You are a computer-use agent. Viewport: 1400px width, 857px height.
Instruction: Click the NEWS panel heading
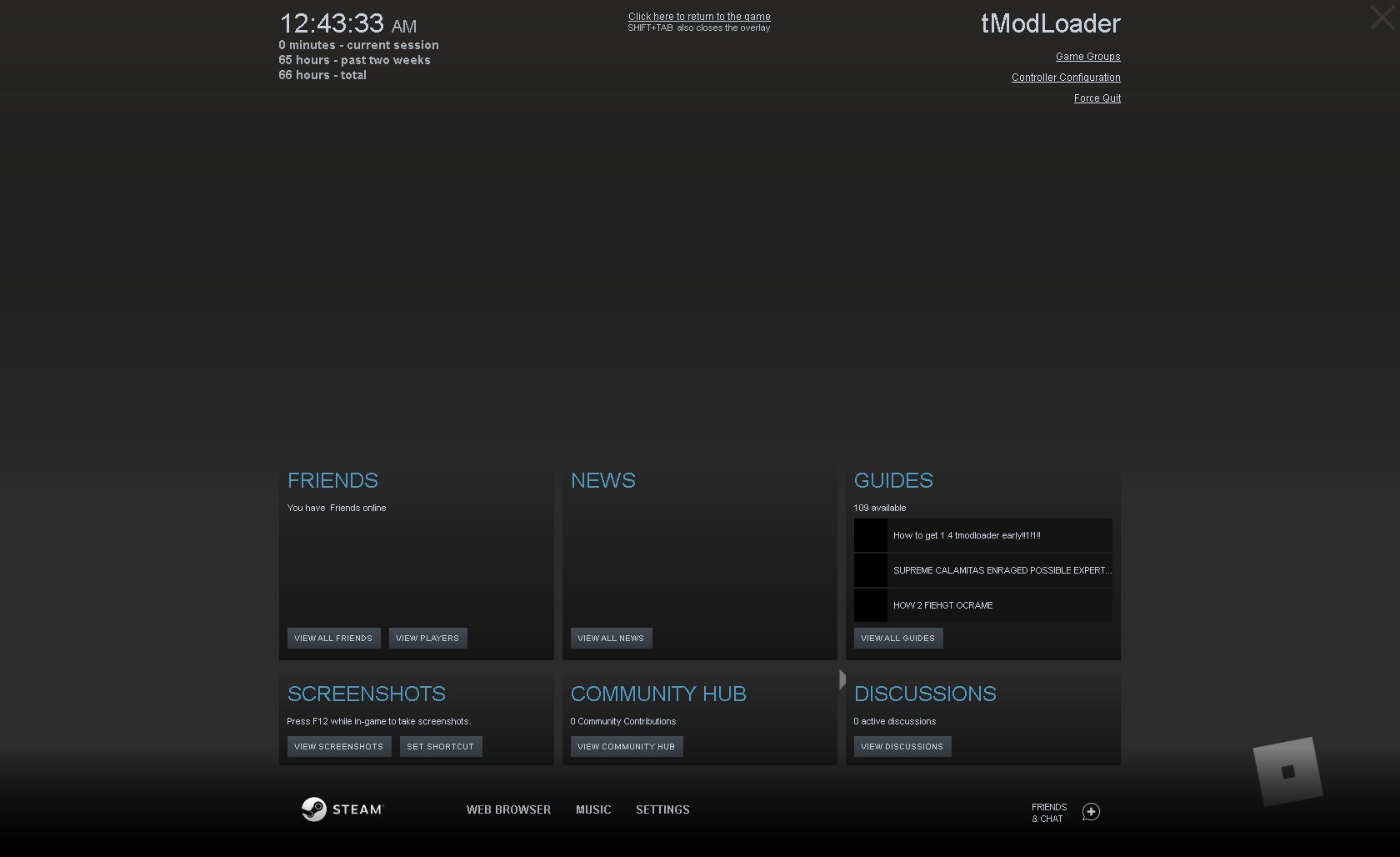coord(602,480)
